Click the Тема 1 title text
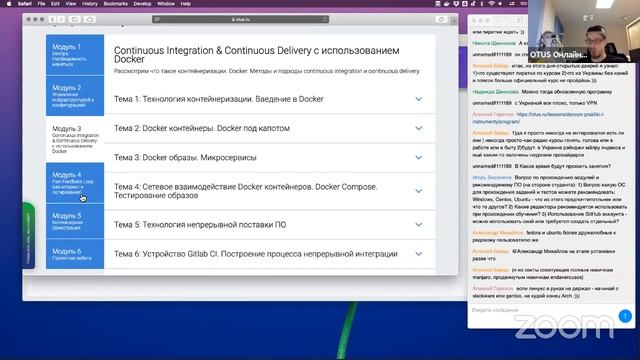Viewport: 640px width, 360px height. [x=218, y=99]
